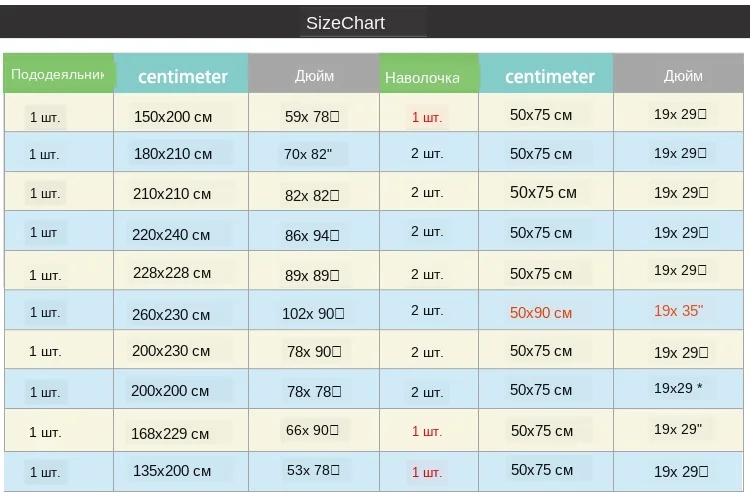Viewport: 750px width, 502px height.
Task: Select the green Пододеяльник header
Action: [x=59, y=73]
